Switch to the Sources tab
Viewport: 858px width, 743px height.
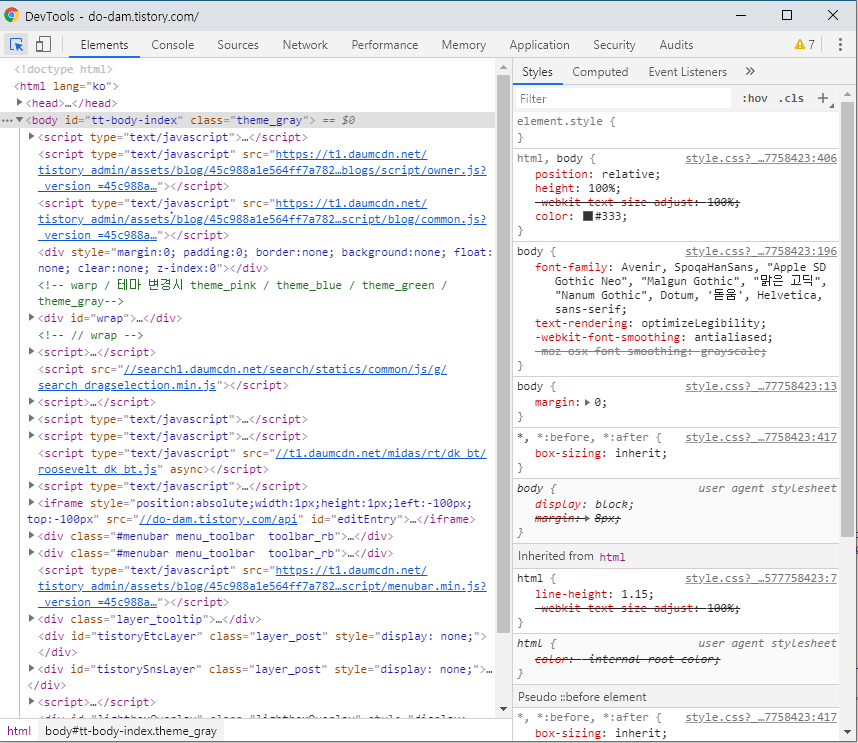237,45
